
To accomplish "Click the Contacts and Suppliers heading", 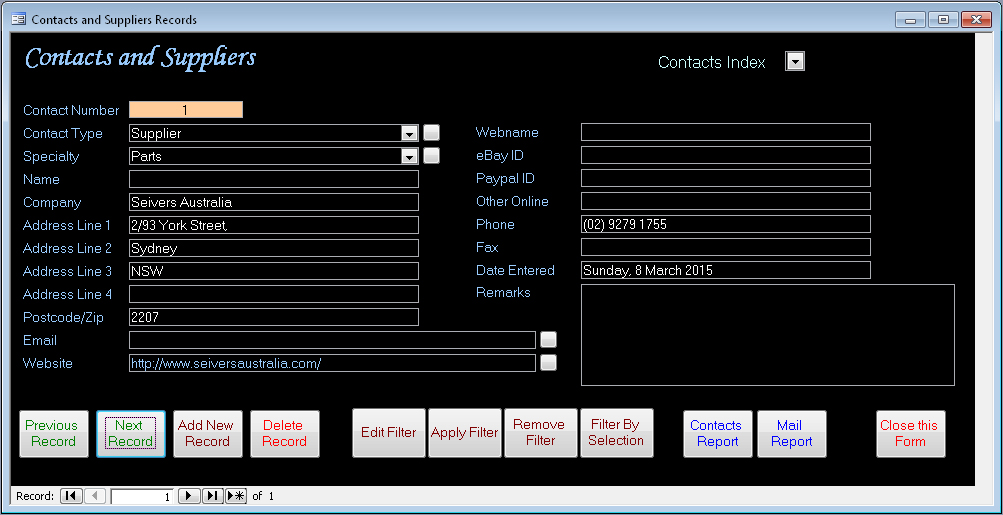I will (x=141, y=58).
